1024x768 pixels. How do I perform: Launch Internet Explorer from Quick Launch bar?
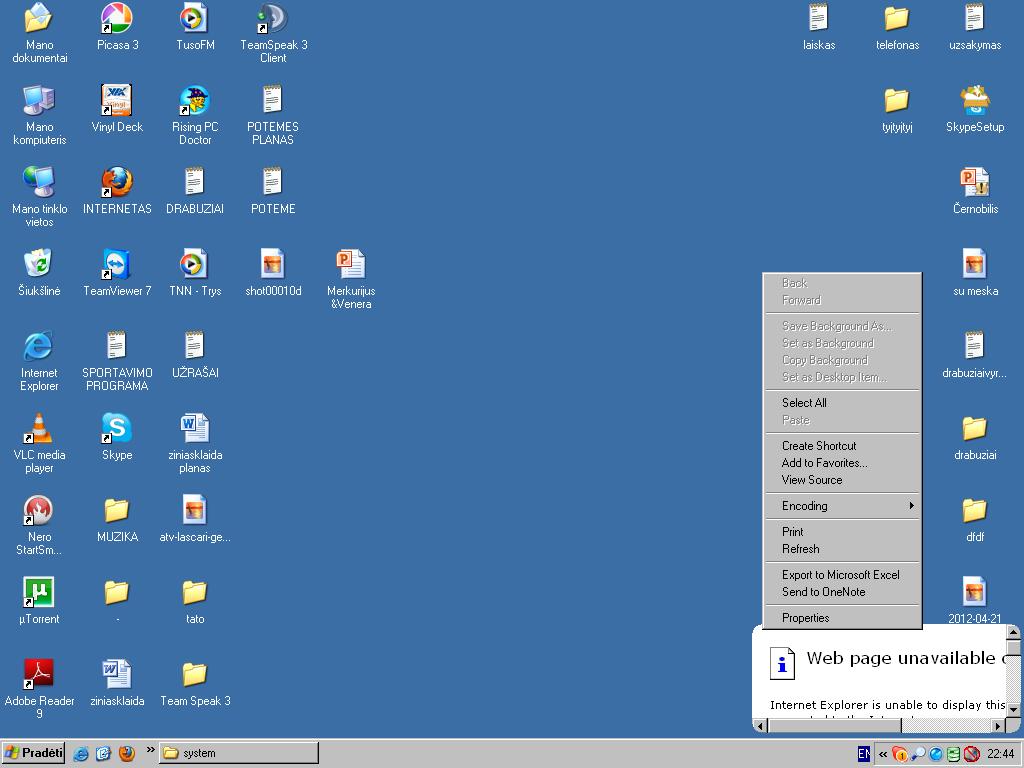tap(81, 753)
